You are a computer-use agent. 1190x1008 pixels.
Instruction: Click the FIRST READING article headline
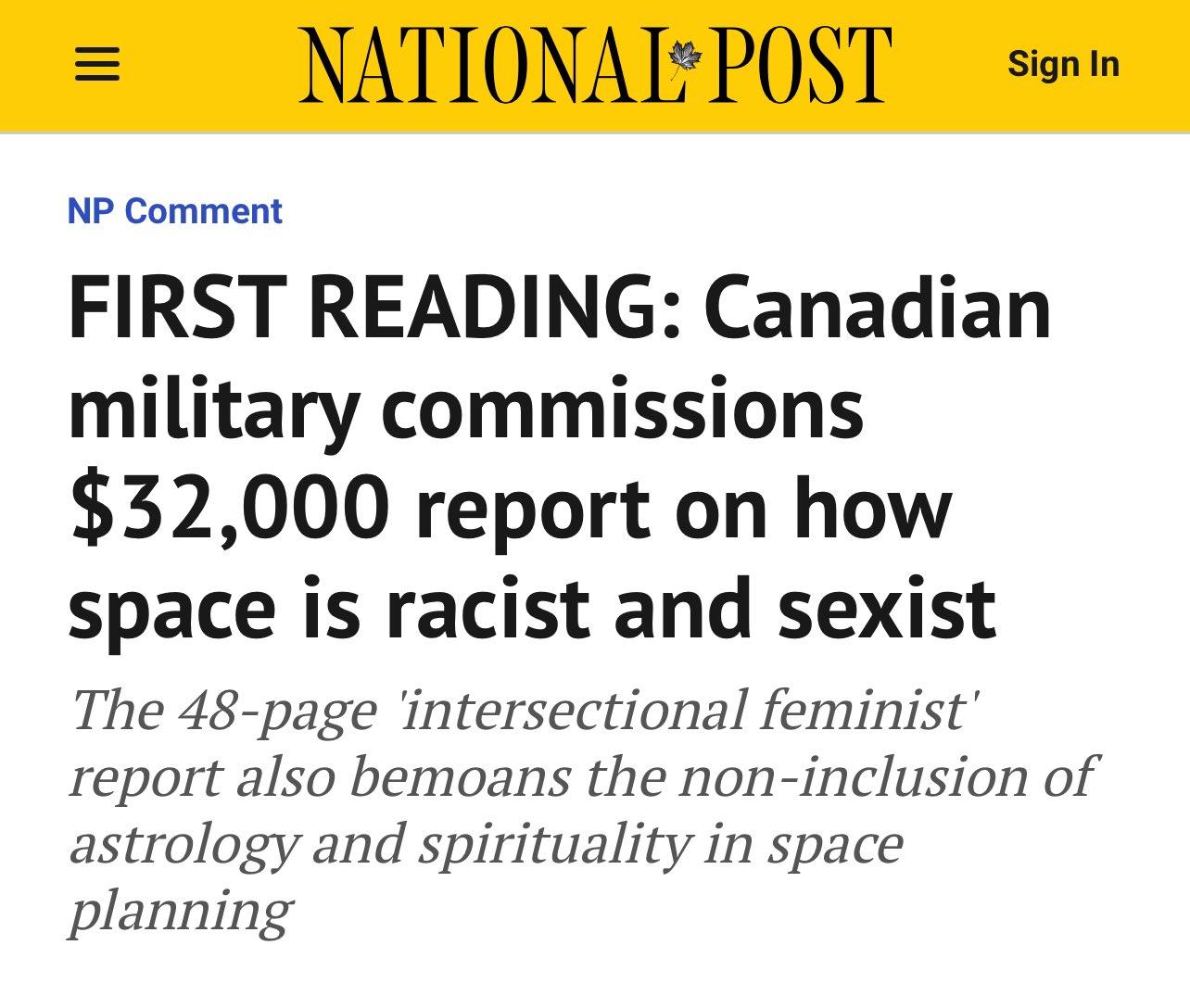coord(556,459)
